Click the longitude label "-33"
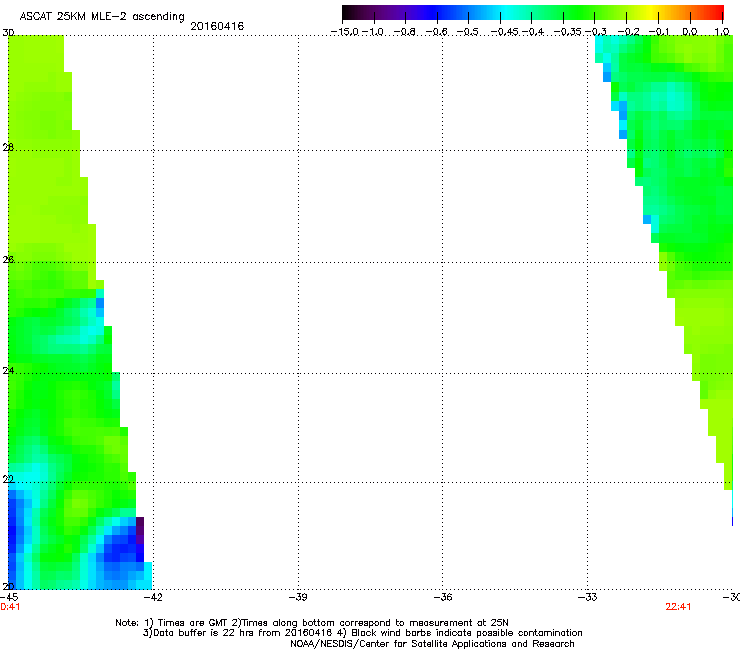Viewport: 740px width, 650px height. 588,597
